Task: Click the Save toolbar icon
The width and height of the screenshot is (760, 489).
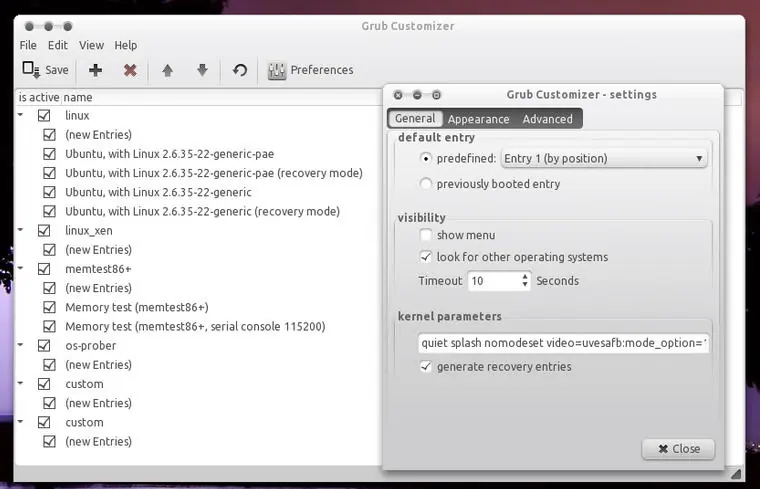Action: 32,70
